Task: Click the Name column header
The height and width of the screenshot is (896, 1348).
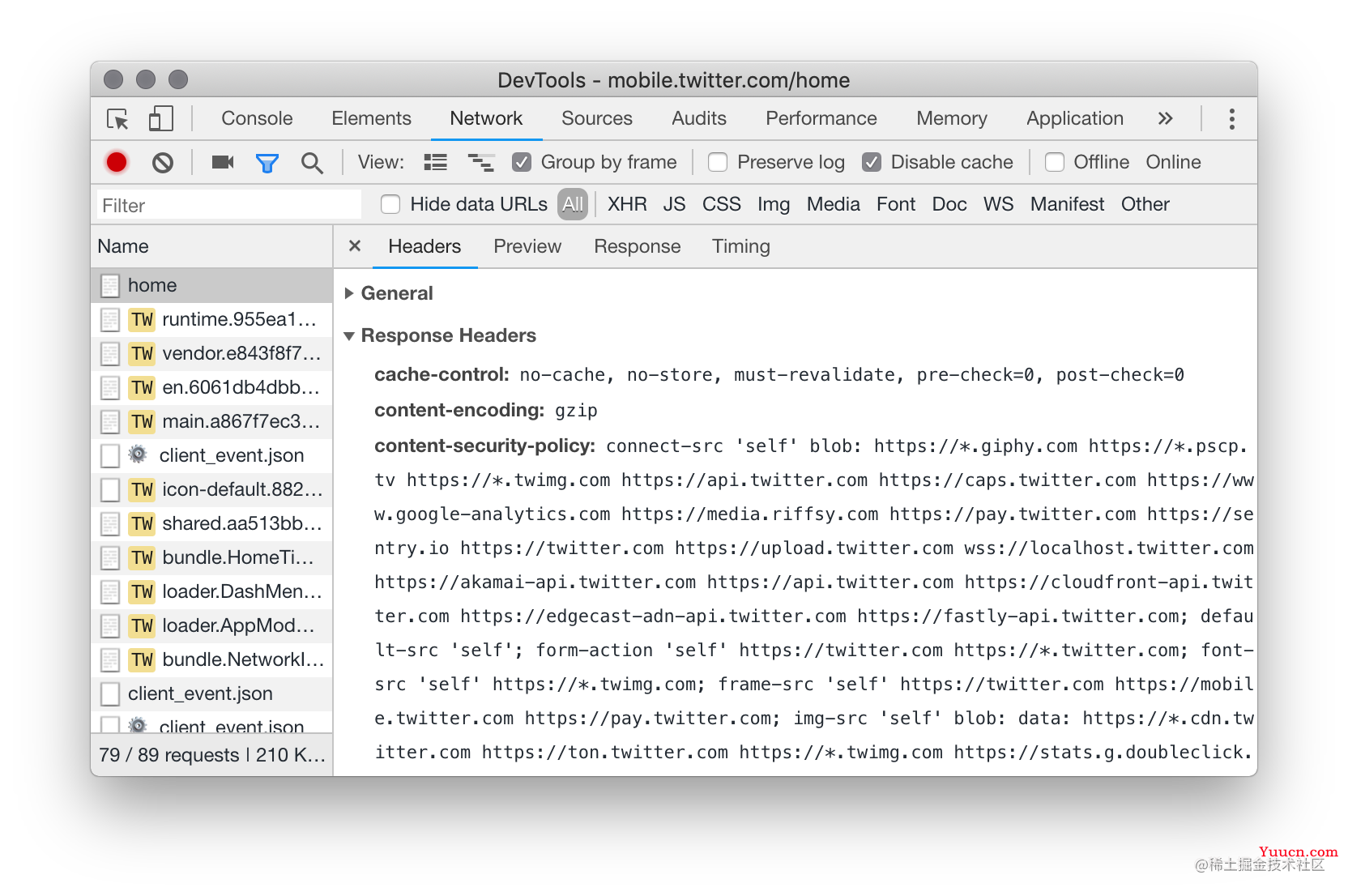Action: click(x=211, y=246)
